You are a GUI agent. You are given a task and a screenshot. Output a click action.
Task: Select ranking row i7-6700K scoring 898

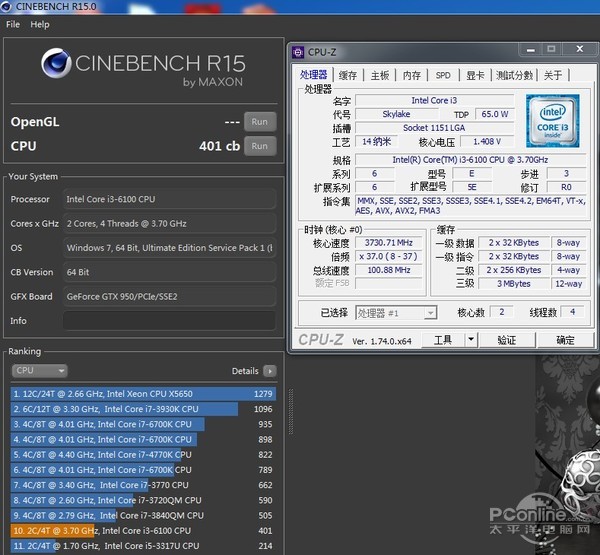click(x=143, y=439)
